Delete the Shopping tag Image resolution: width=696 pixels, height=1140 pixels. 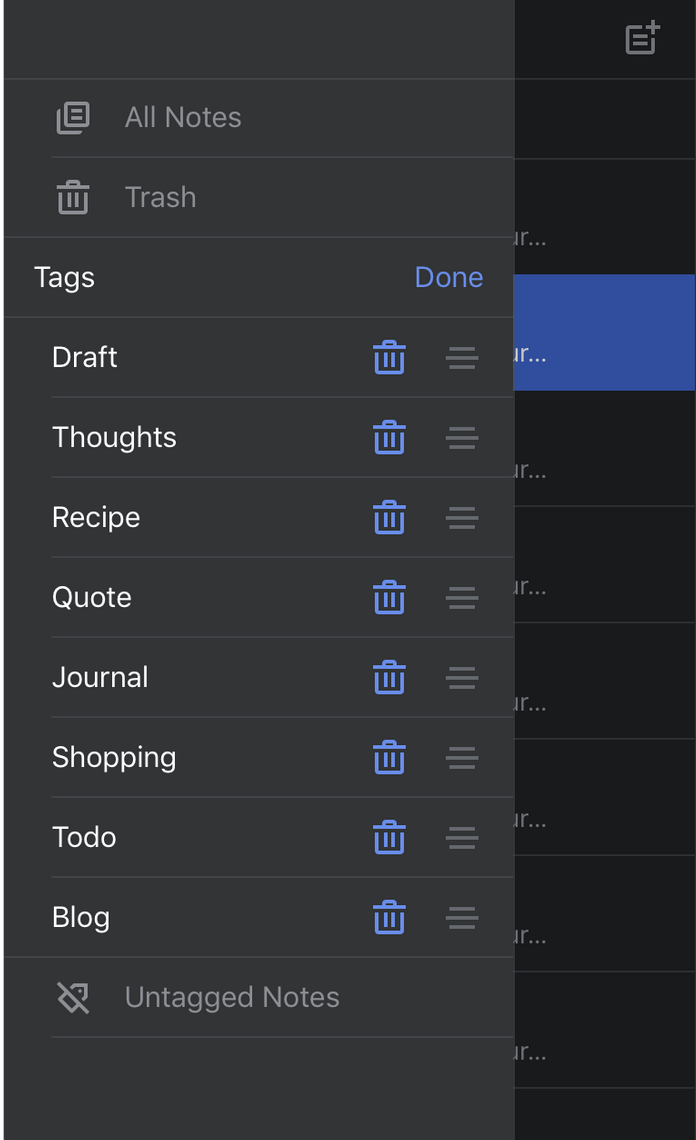(389, 757)
